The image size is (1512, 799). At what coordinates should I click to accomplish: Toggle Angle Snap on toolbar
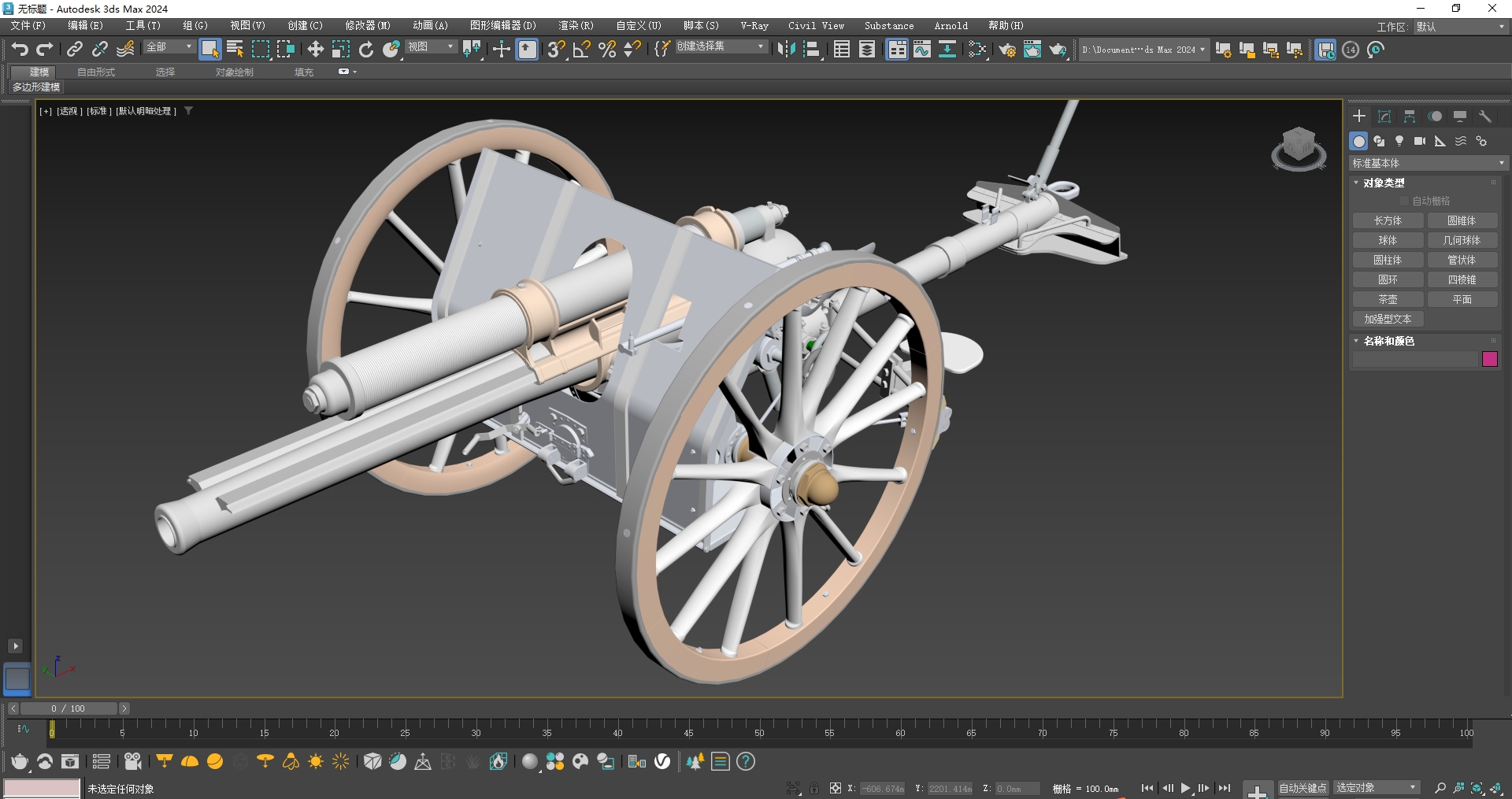(582, 50)
